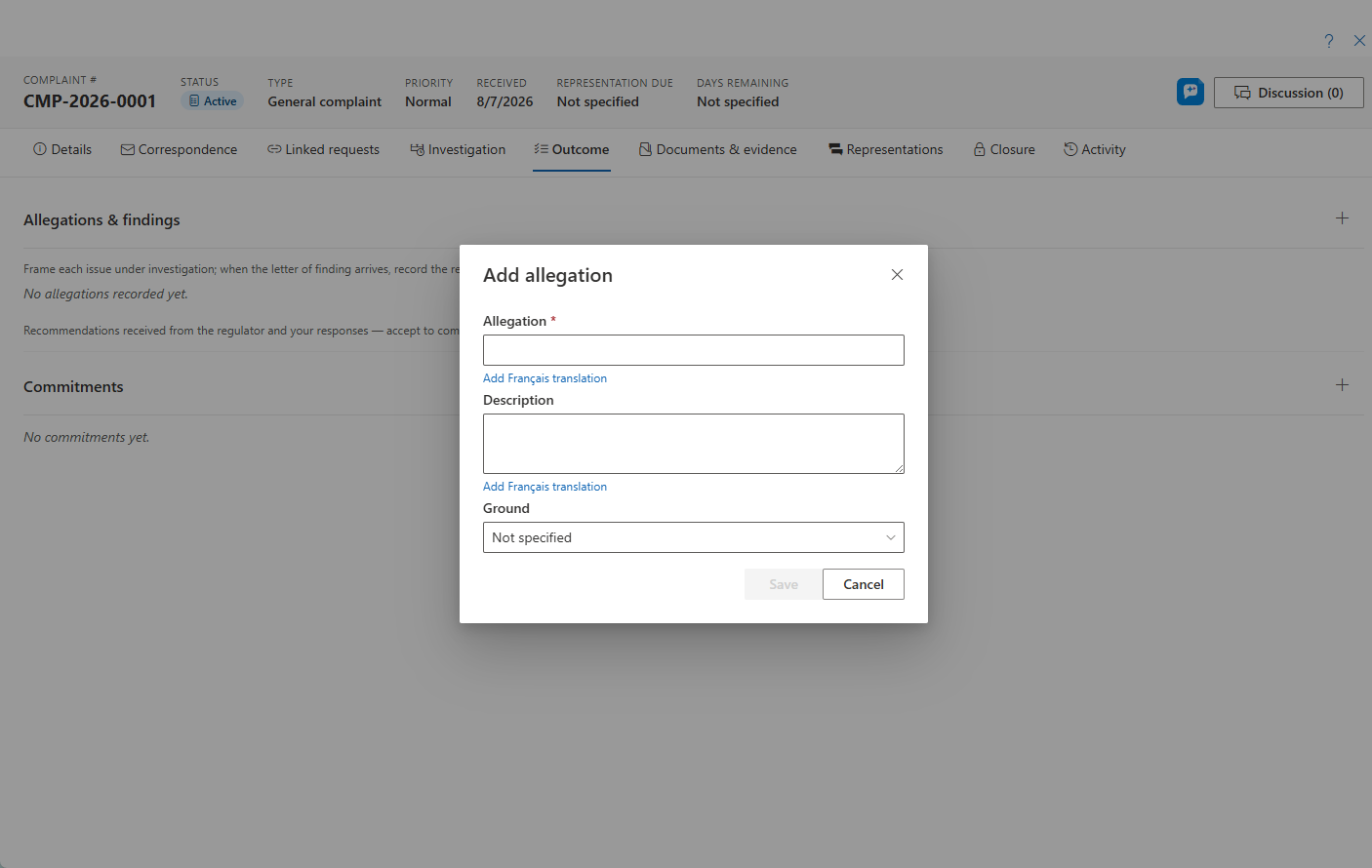
Task: Click the General complaint type value
Action: 325,101
